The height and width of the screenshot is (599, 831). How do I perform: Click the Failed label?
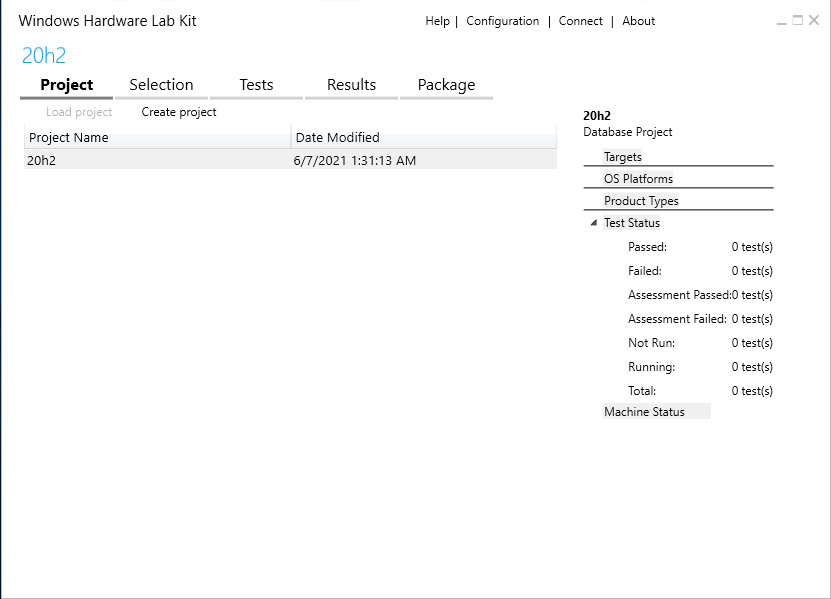pyautogui.click(x=644, y=271)
